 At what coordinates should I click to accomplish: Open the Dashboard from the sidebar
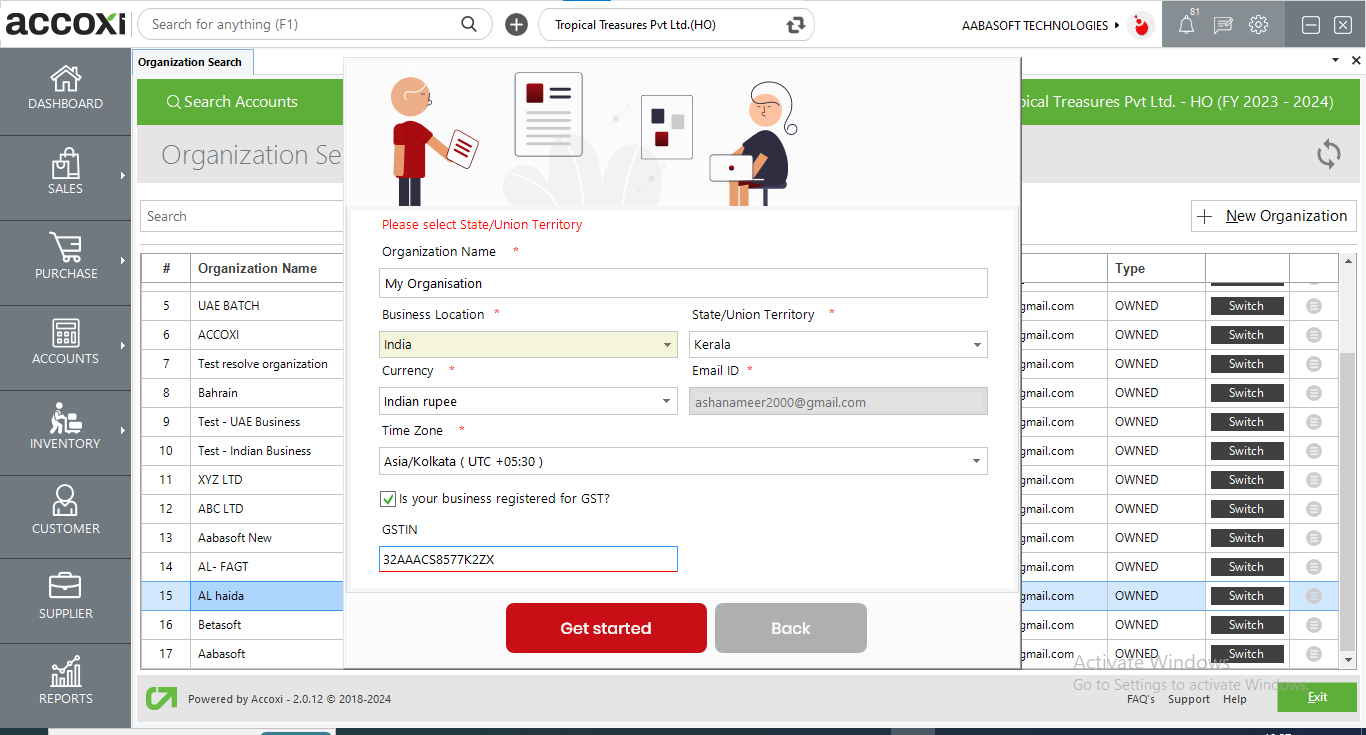coord(65,88)
